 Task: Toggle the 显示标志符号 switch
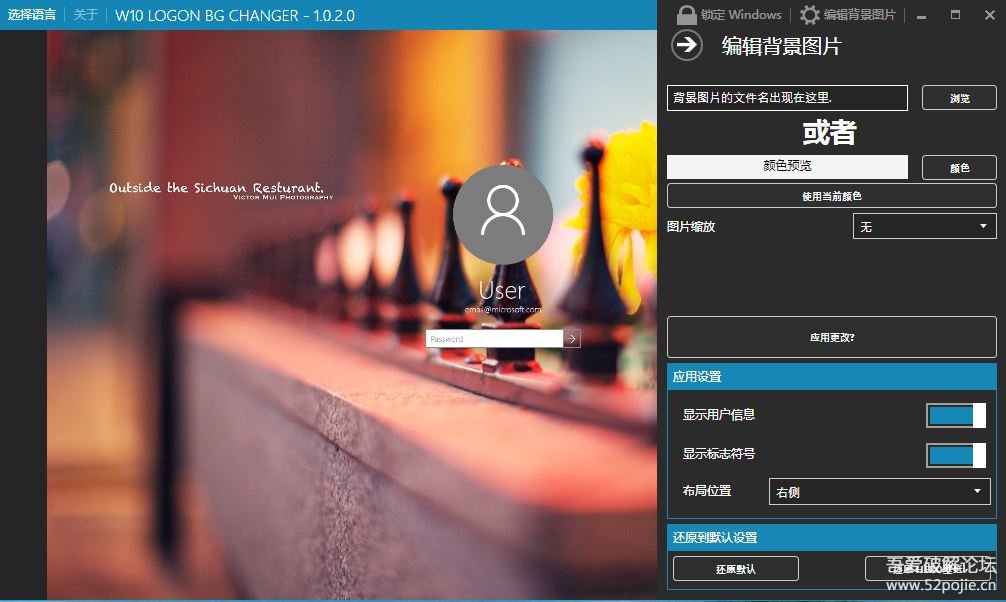(x=956, y=456)
